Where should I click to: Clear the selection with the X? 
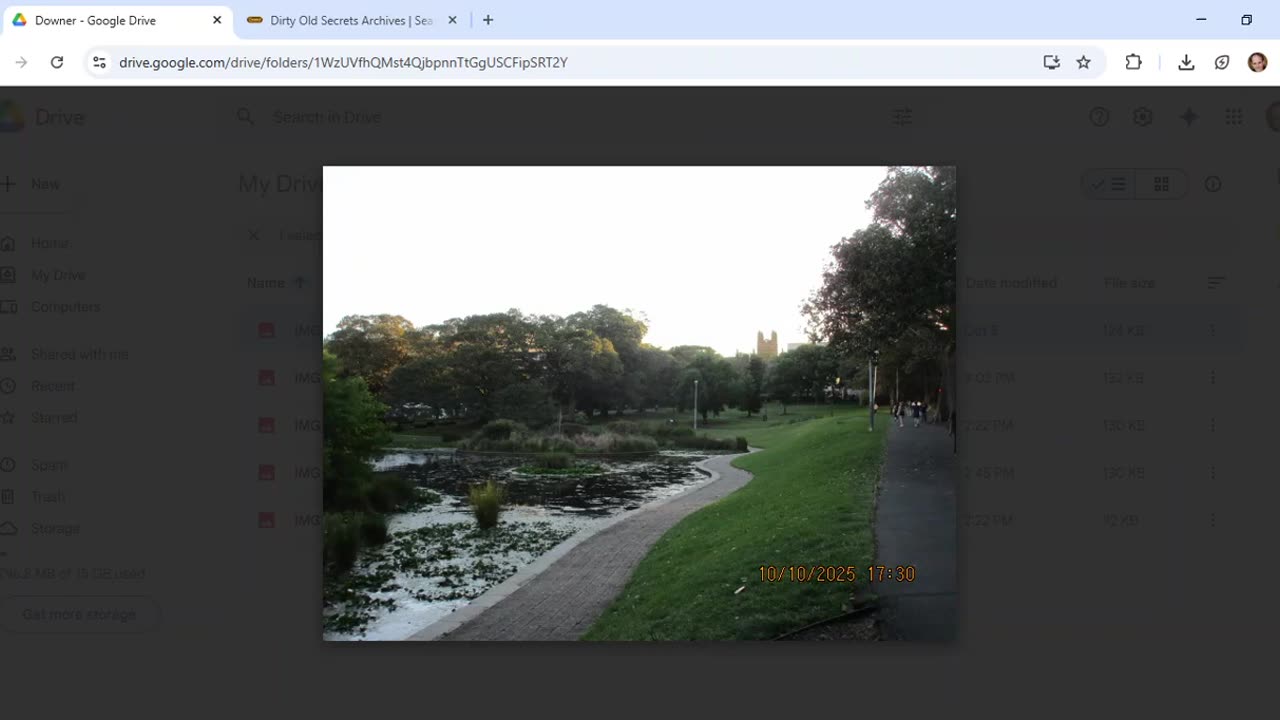point(253,235)
